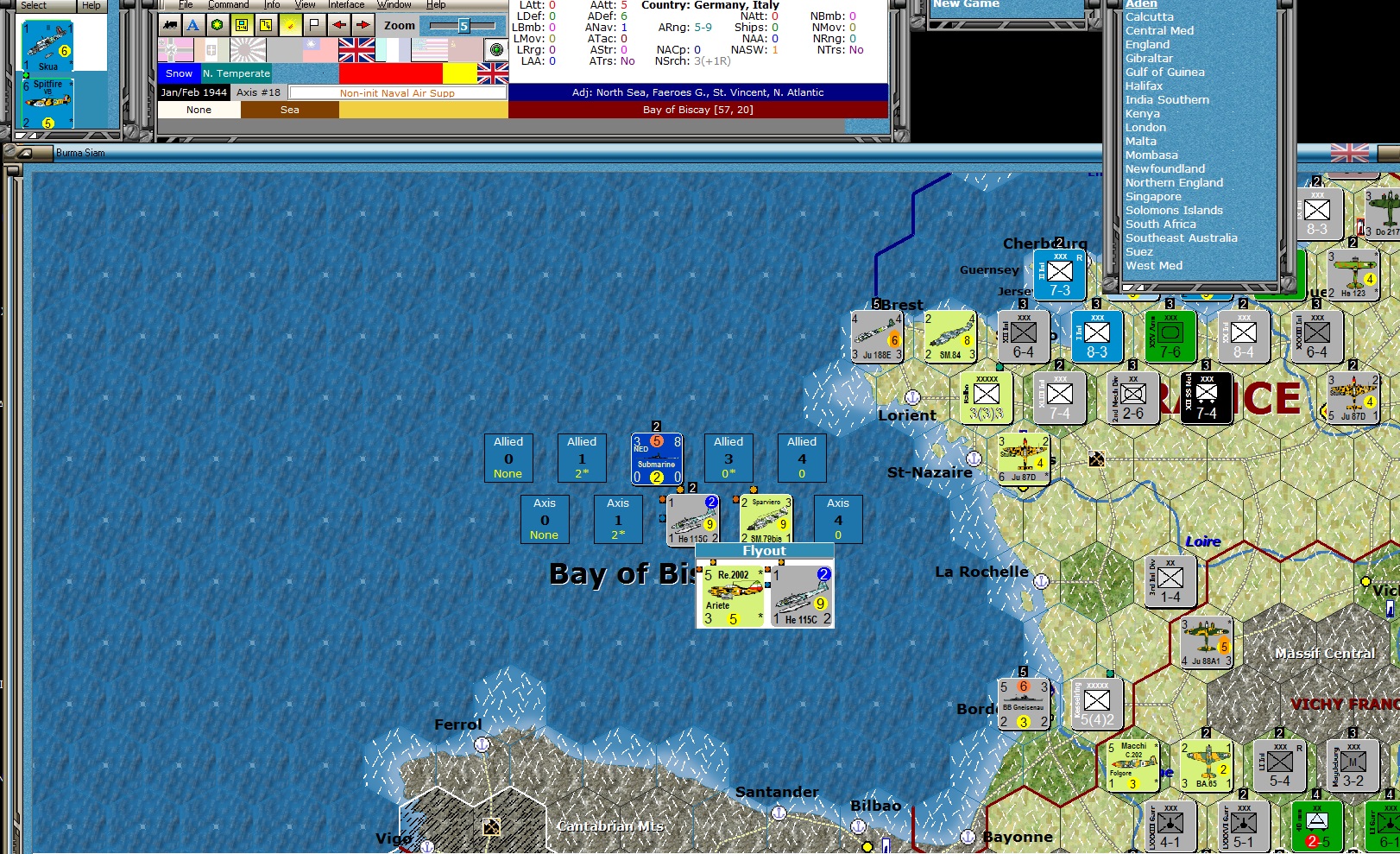Screen dimensions: 1400x854
Task: Click the Allied 3 sea-box section
Action: point(728,458)
